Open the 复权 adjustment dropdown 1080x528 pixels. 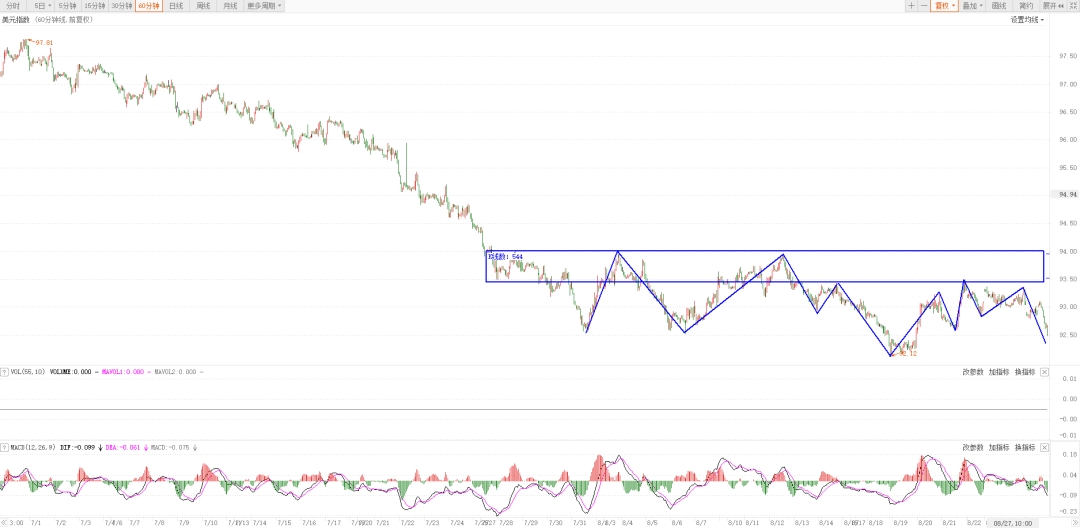point(944,6)
